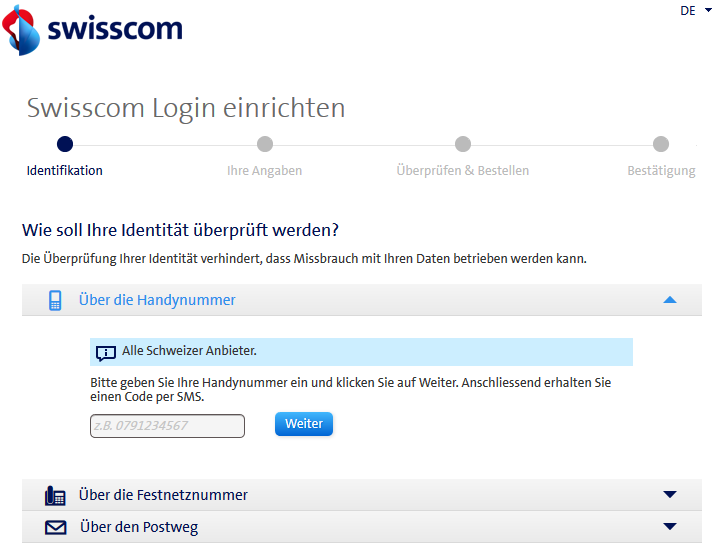
Task: Click the Swisscom logo
Action: coord(94,28)
